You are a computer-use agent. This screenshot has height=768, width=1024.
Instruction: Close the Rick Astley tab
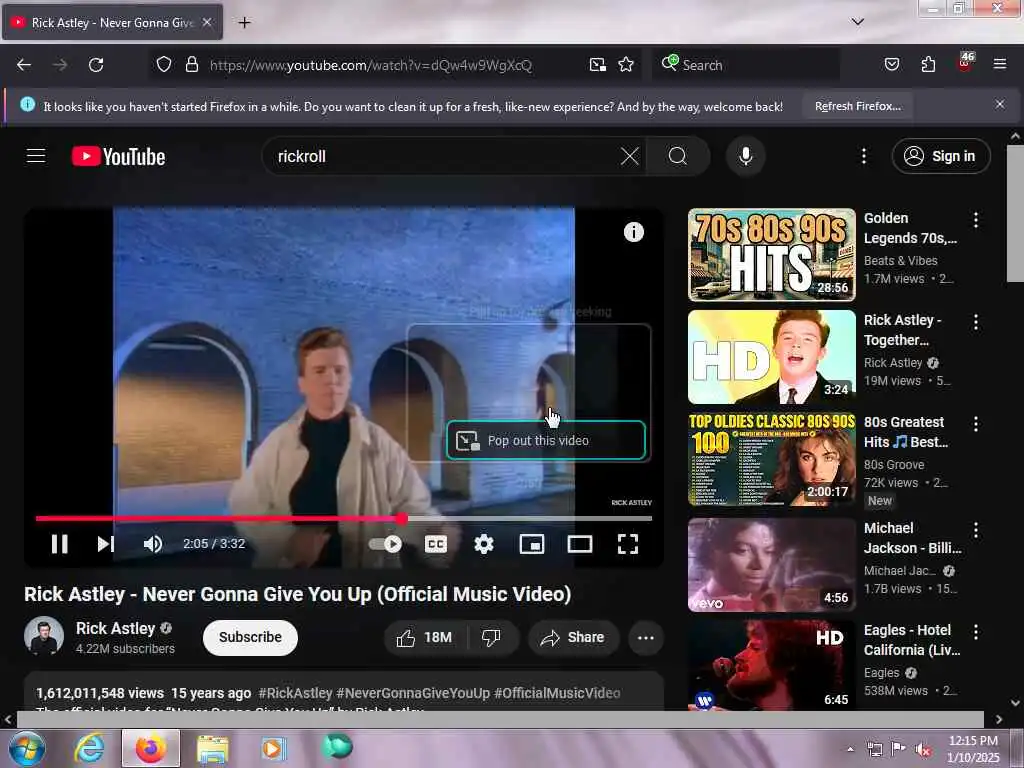click(x=206, y=22)
